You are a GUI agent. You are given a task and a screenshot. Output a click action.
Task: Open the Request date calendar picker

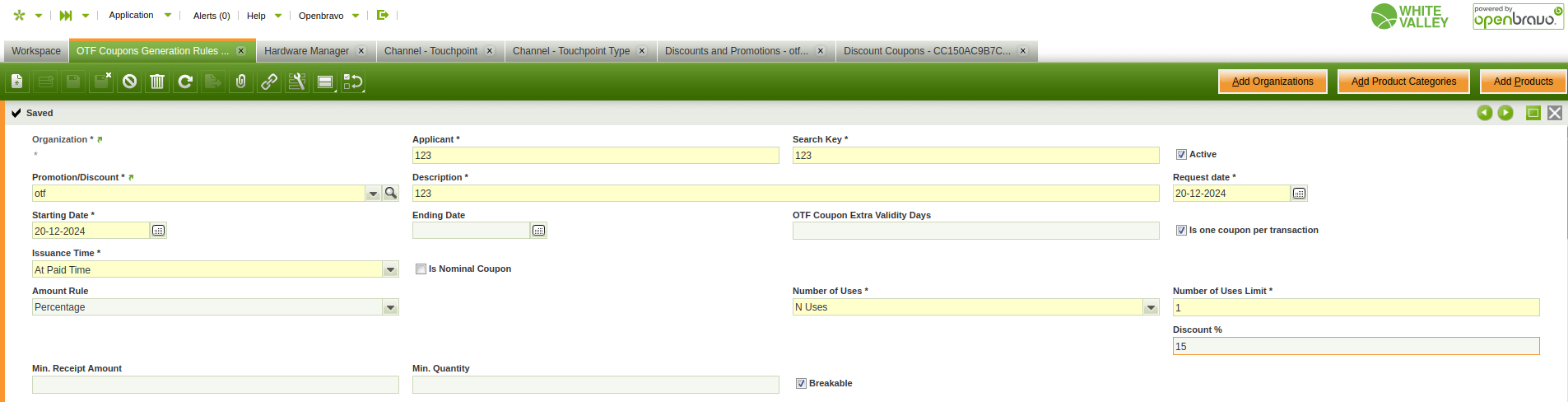(1299, 193)
